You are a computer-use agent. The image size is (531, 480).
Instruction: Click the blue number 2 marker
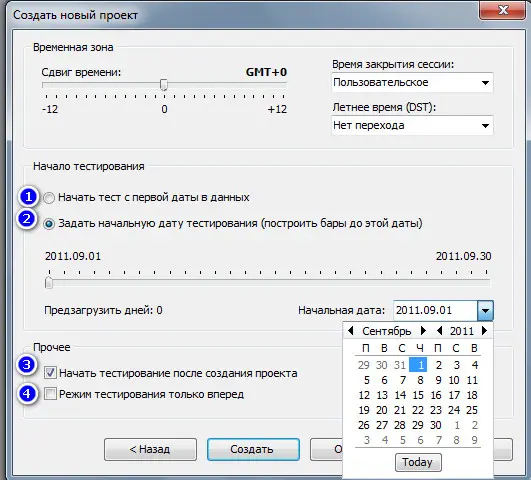click(x=27, y=218)
